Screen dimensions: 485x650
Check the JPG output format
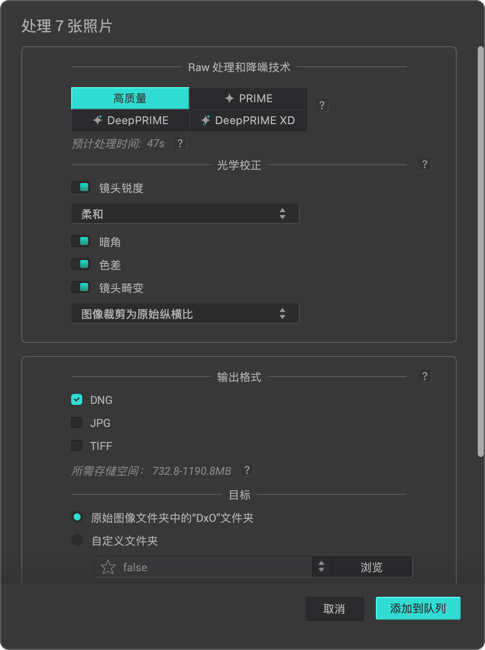(77, 422)
